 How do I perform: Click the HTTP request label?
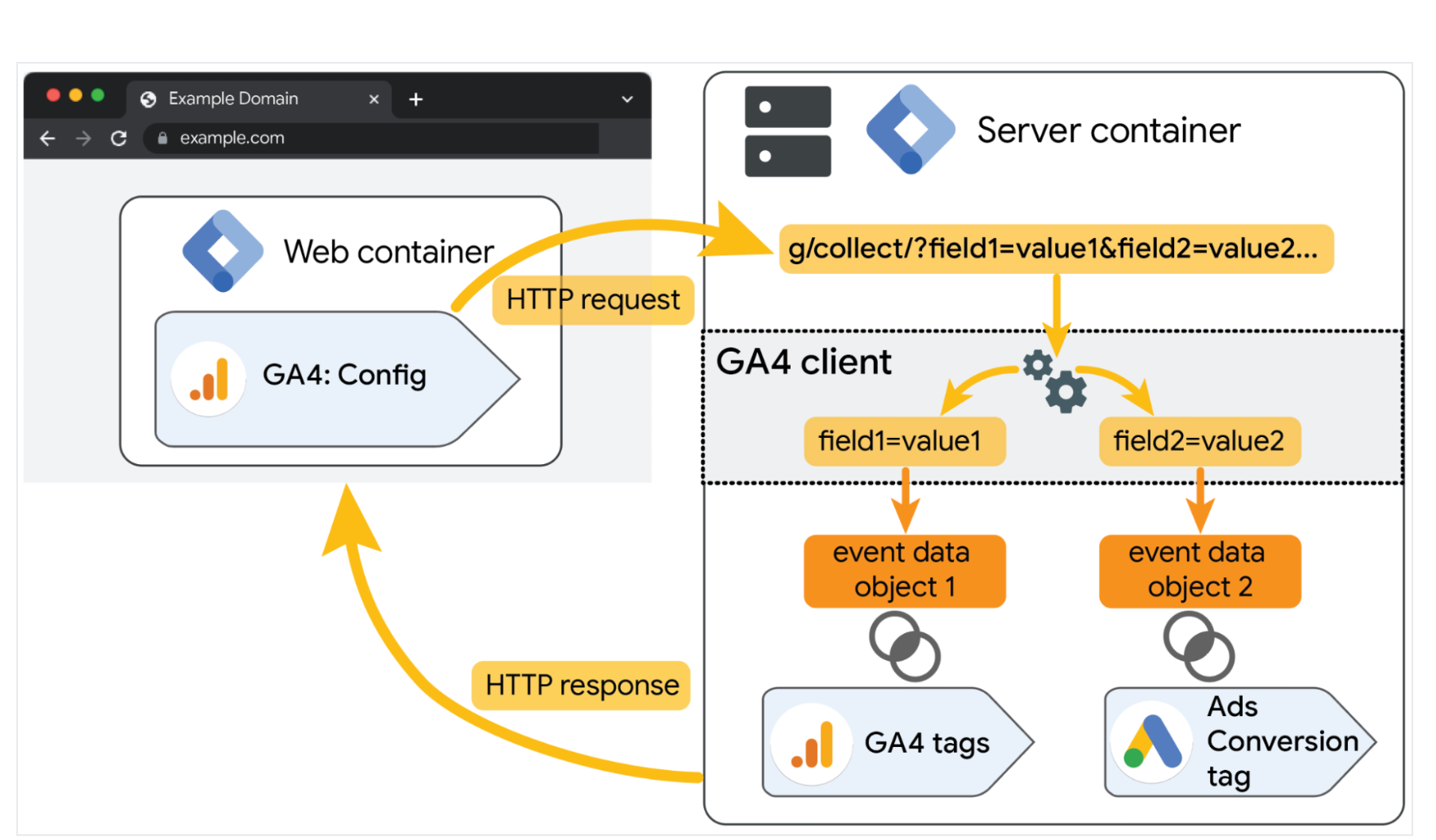coord(593,300)
